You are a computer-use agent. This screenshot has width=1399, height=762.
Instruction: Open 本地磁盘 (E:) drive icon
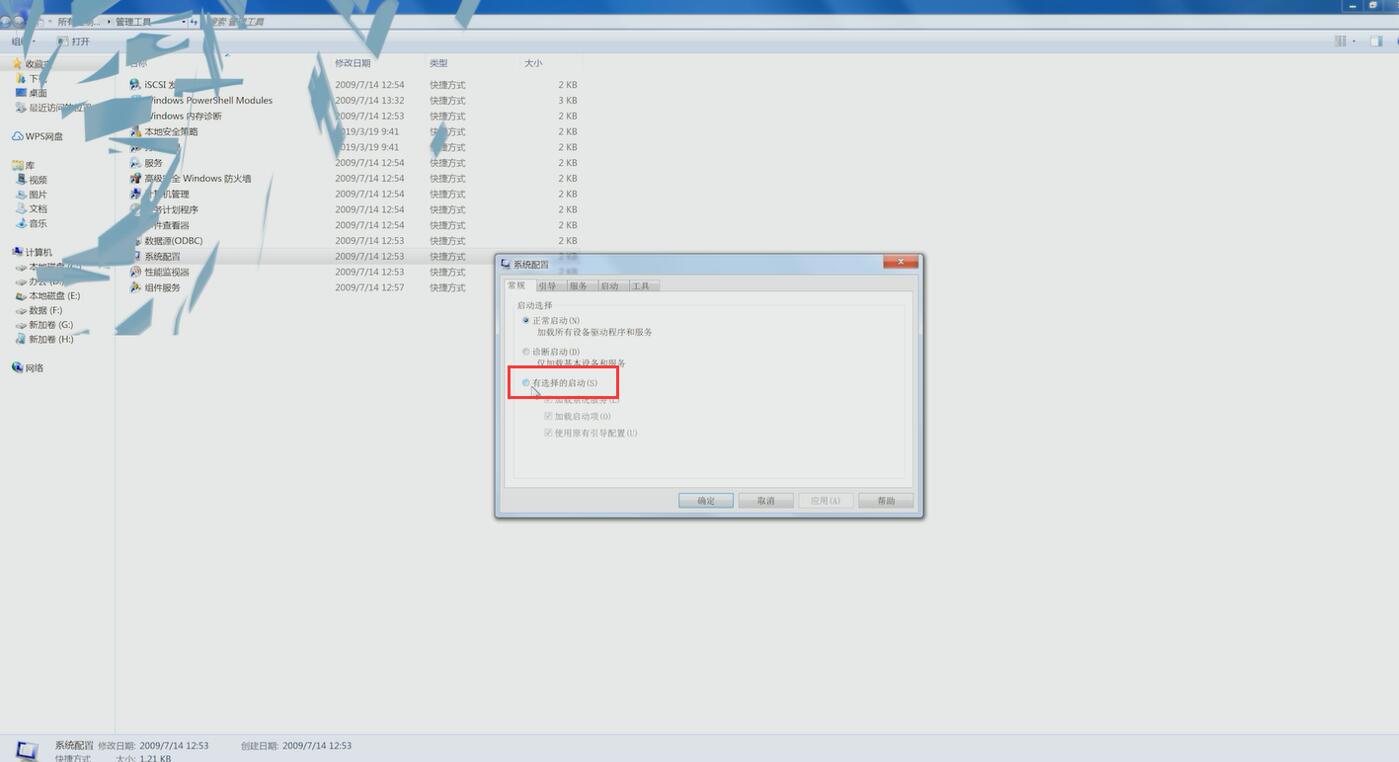pos(21,296)
